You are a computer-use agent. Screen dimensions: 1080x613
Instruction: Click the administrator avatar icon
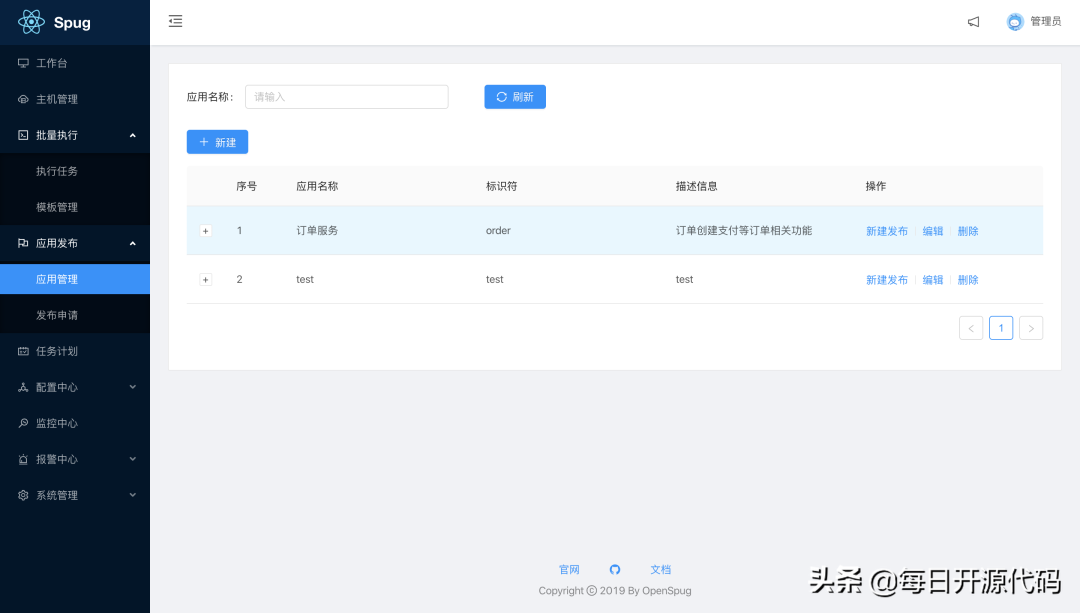pyautogui.click(x=1015, y=22)
